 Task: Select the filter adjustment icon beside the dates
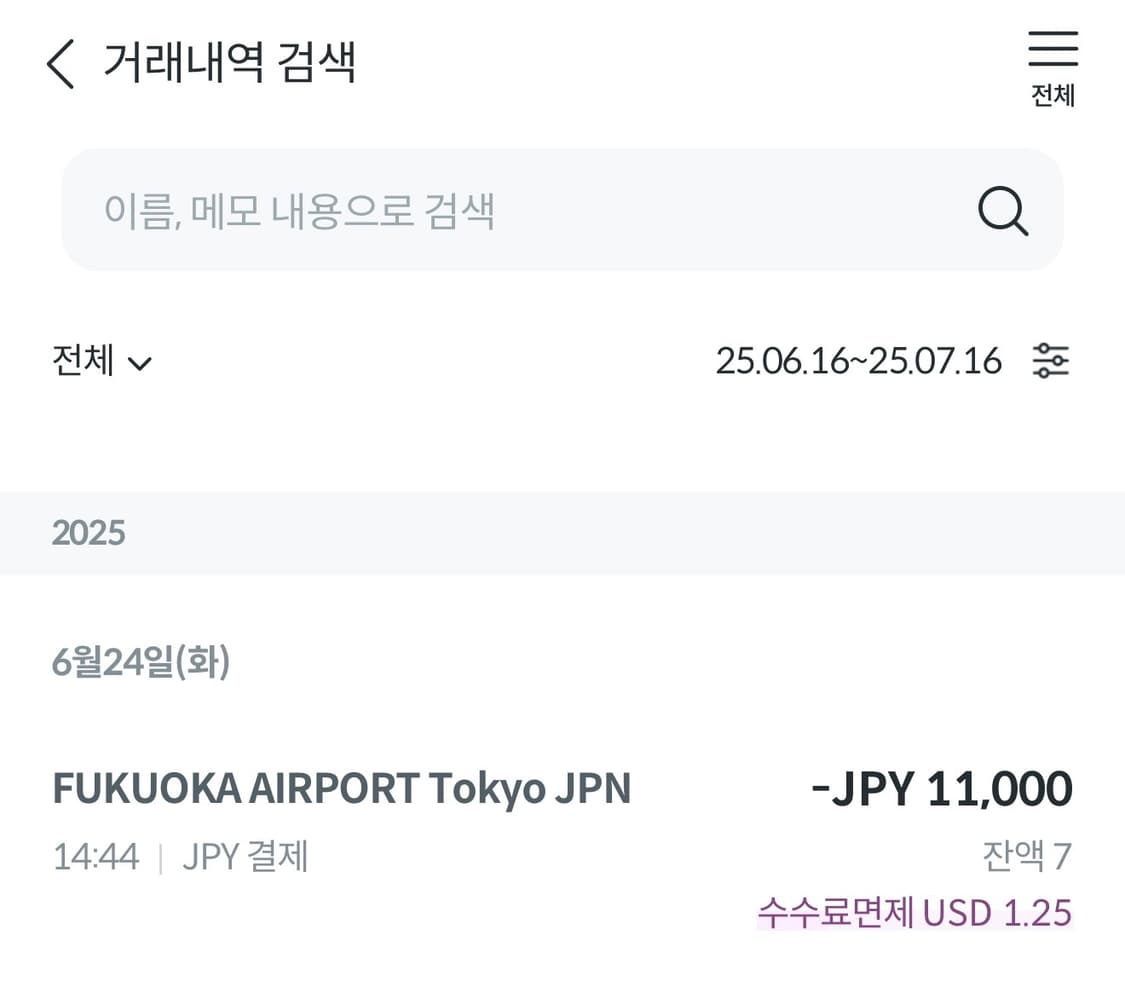(x=1052, y=361)
